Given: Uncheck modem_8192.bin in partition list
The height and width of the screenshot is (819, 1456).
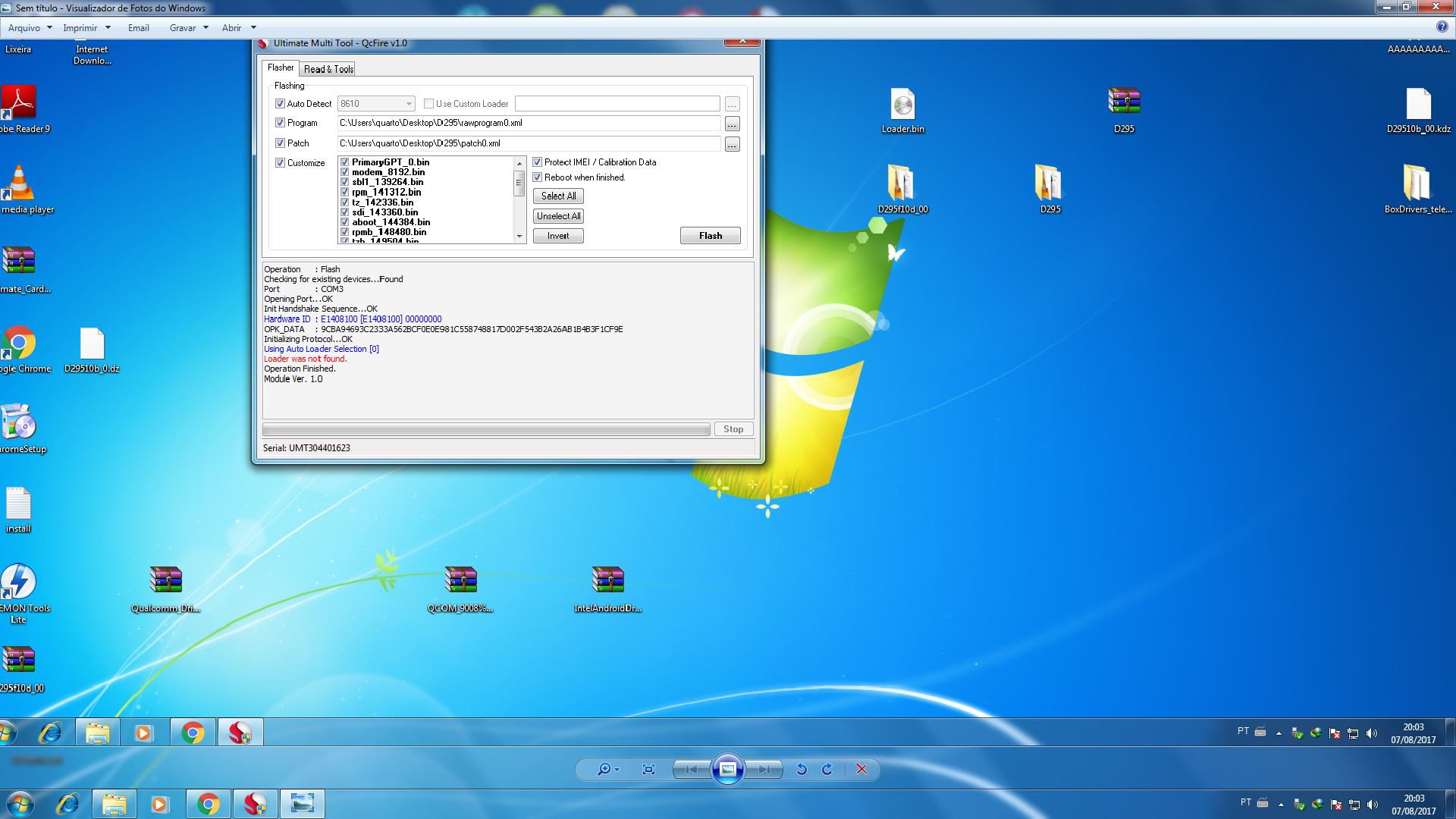Looking at the screenshot, I should coord(344,172).
